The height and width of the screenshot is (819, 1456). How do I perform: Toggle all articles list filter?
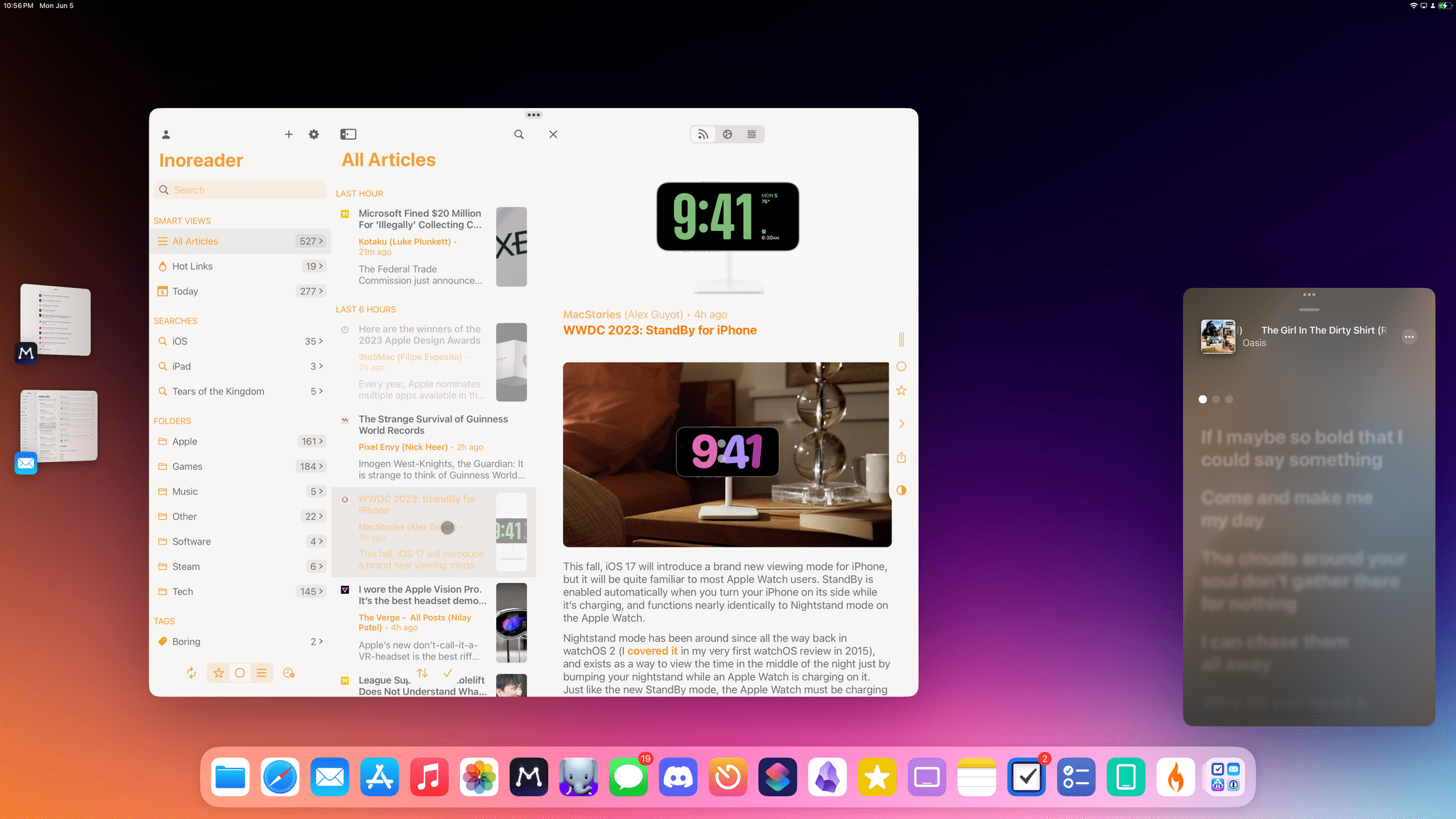262,673
